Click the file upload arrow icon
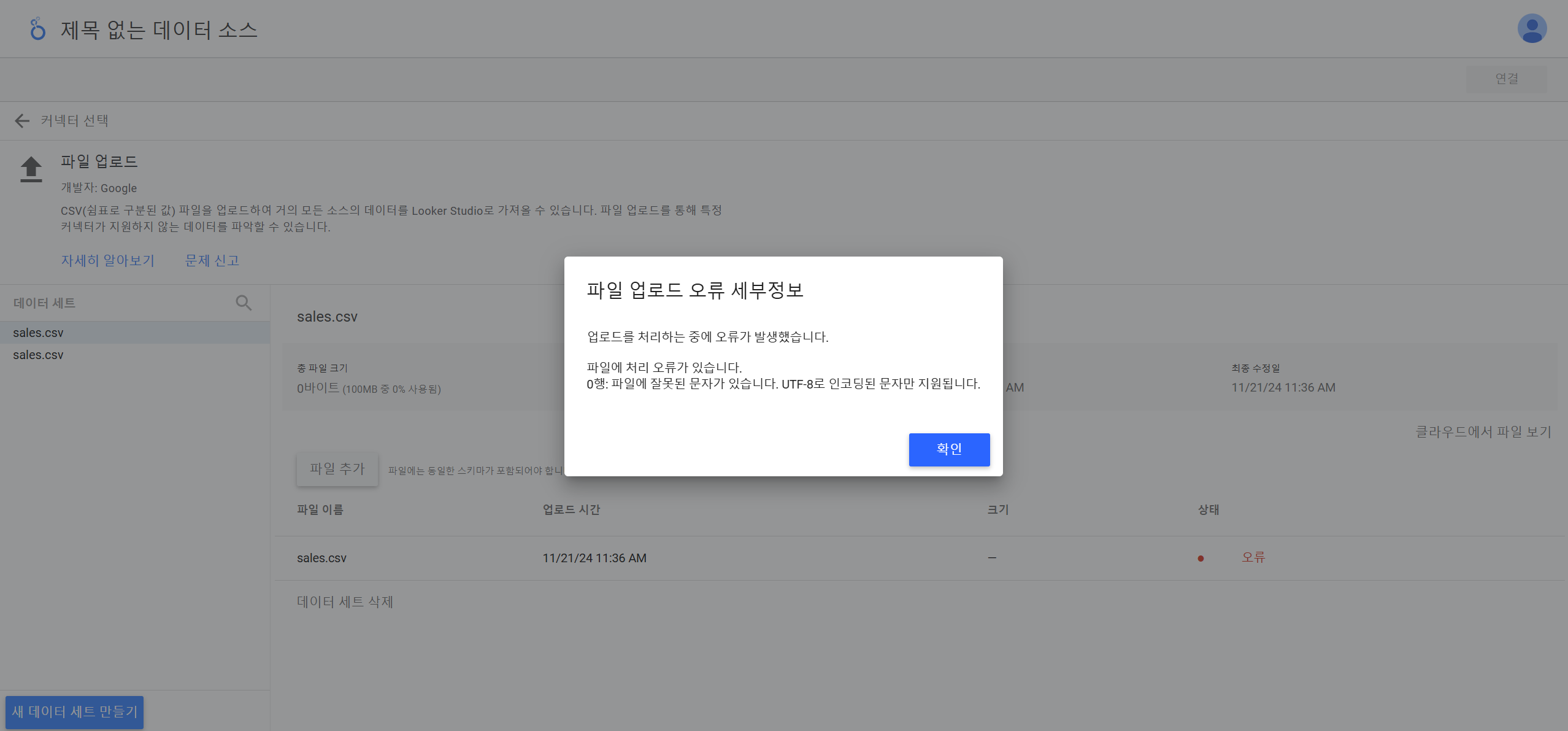 click(x=31, y=169)
